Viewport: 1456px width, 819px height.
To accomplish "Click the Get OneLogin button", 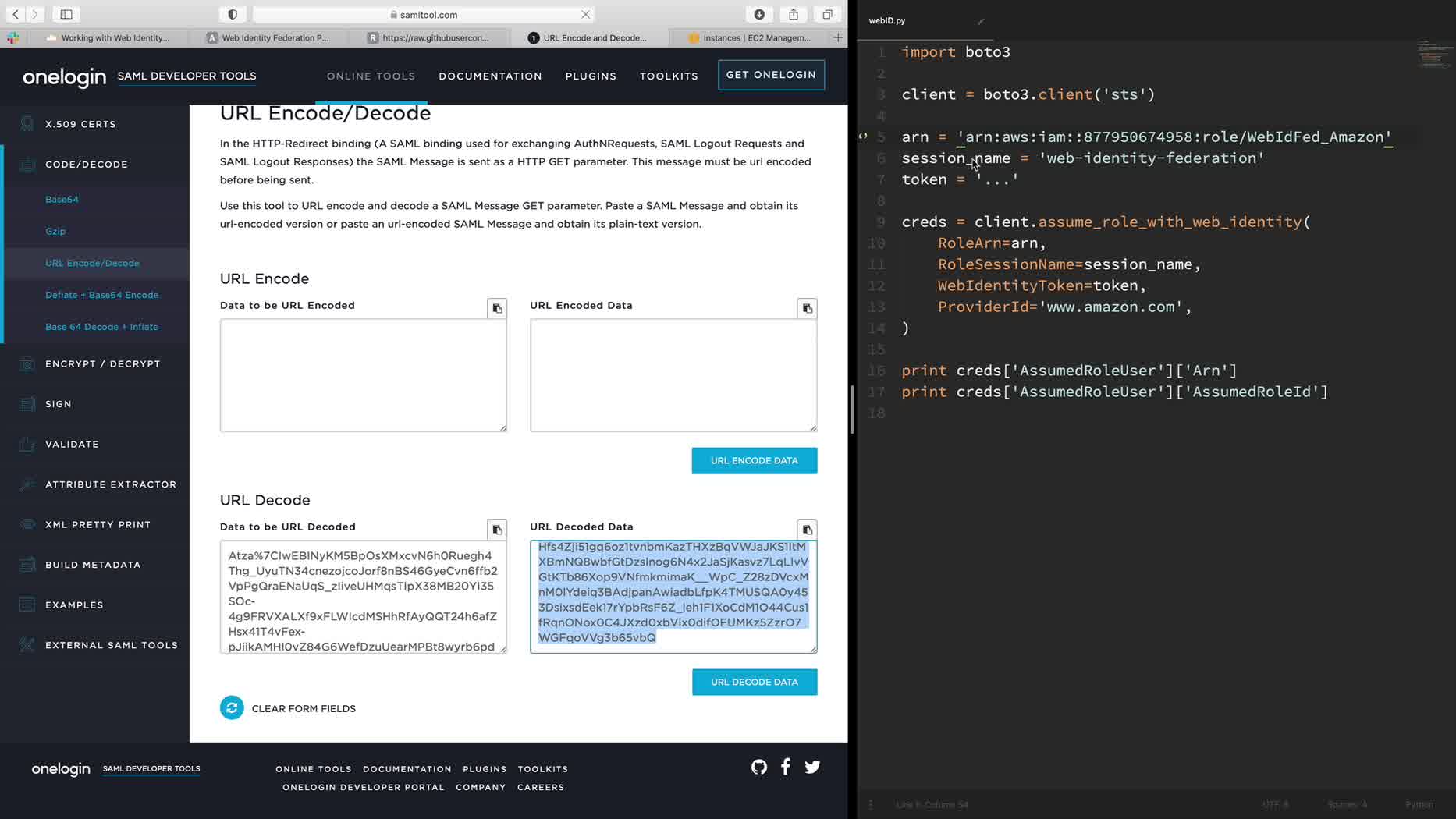I will pyautogui.click(x=771, y=75).
